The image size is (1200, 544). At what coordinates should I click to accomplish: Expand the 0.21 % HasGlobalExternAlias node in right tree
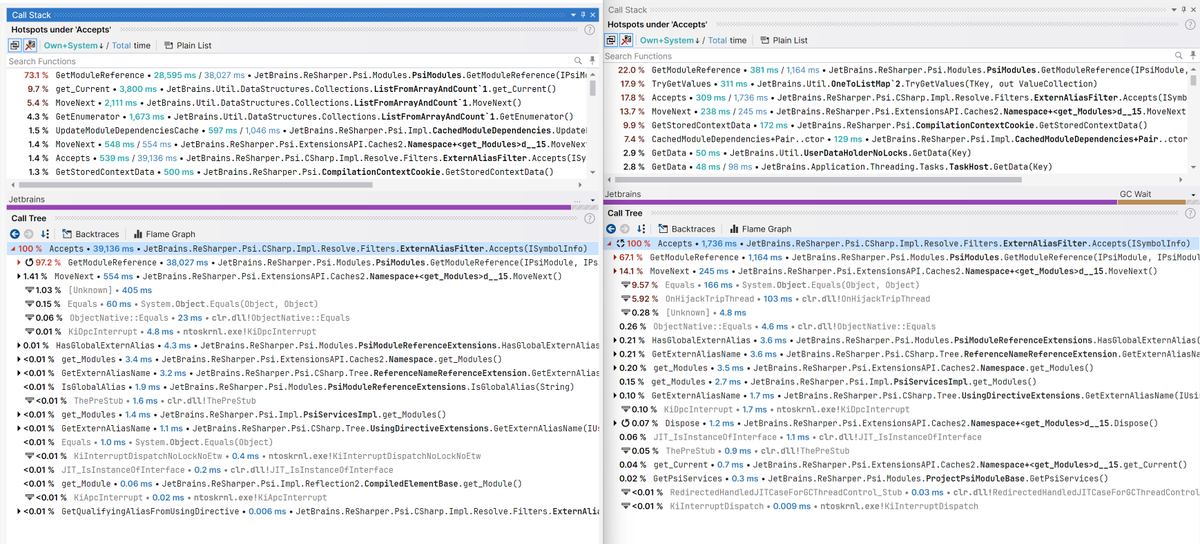(x=613, y=341)
